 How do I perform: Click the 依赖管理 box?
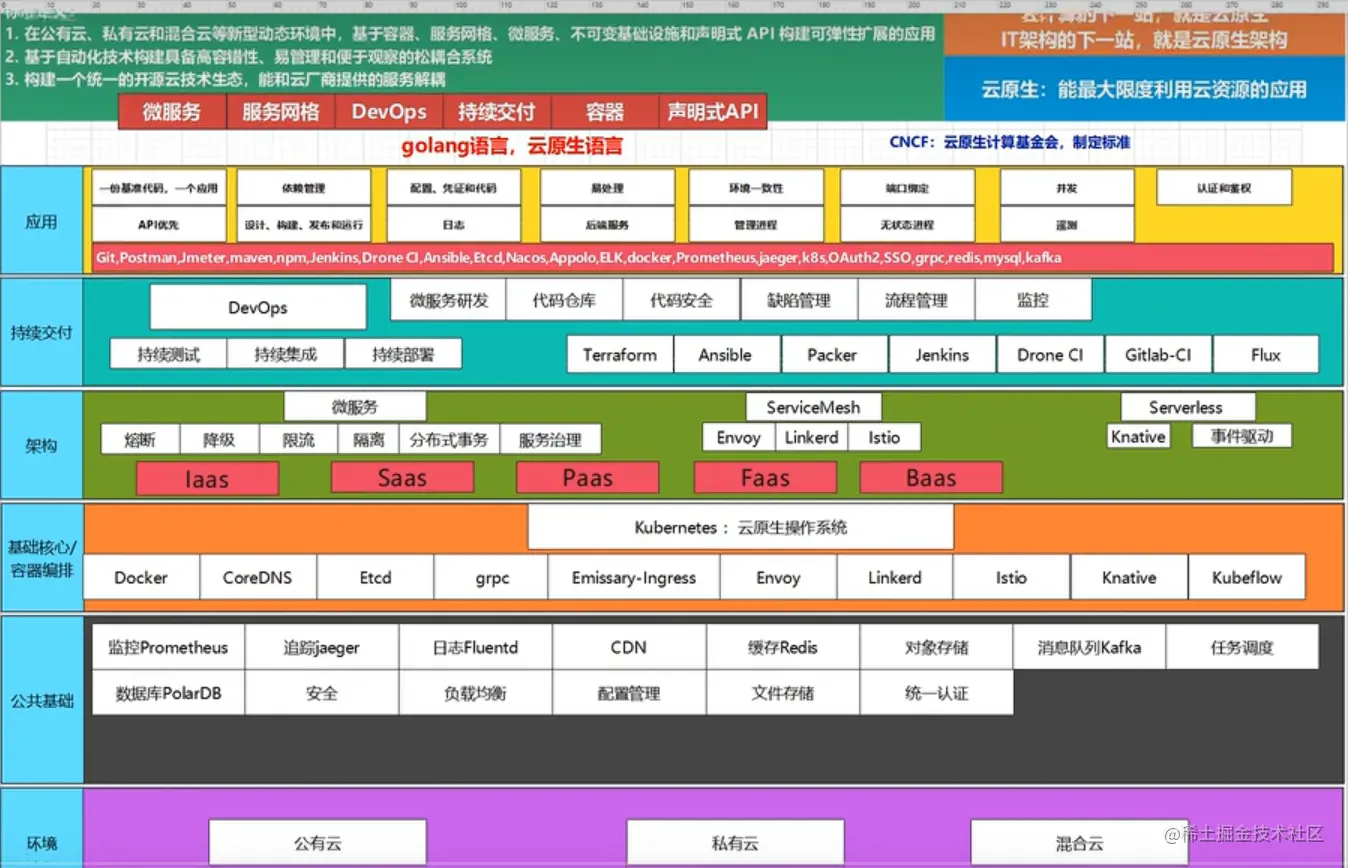point(304,188)
